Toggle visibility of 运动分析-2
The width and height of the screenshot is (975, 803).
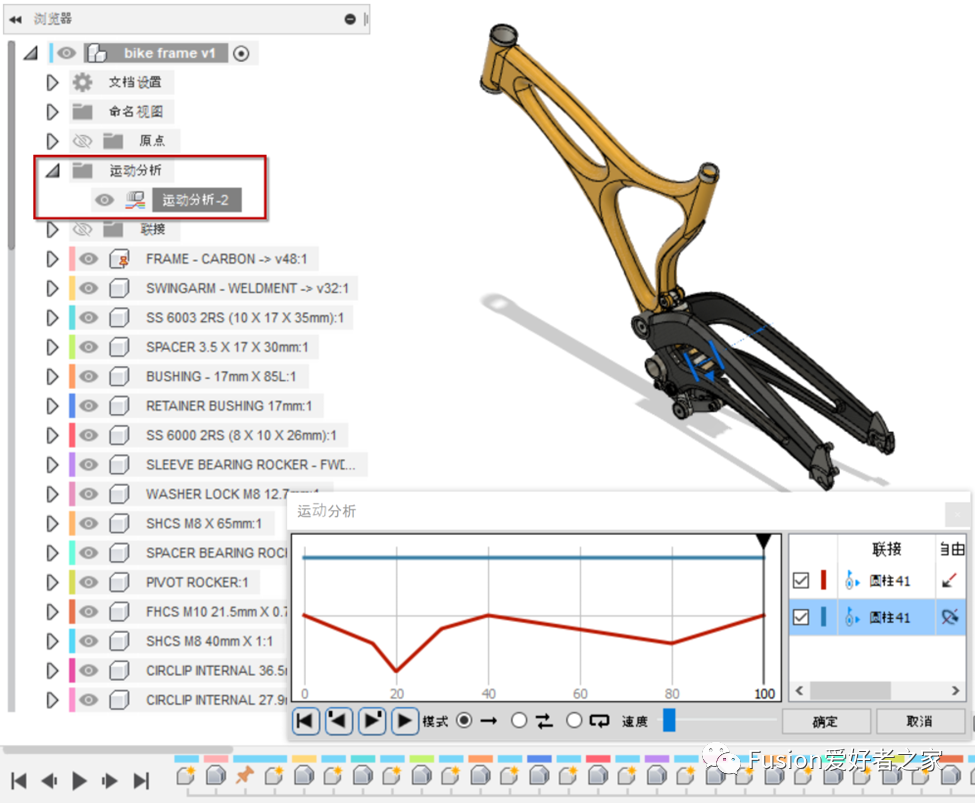click(104, 200)
